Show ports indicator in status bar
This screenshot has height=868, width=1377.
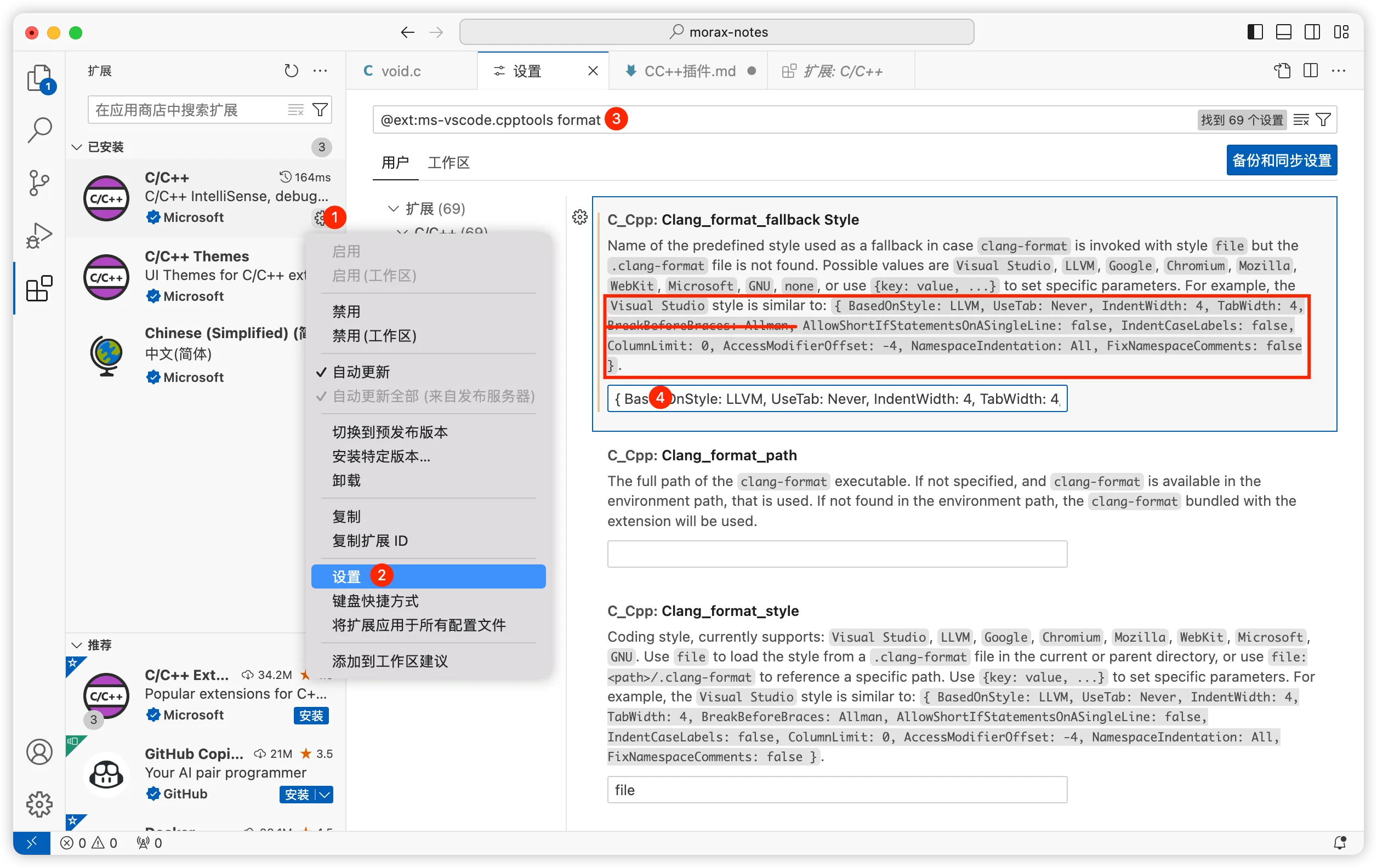(x=149, y=843)
